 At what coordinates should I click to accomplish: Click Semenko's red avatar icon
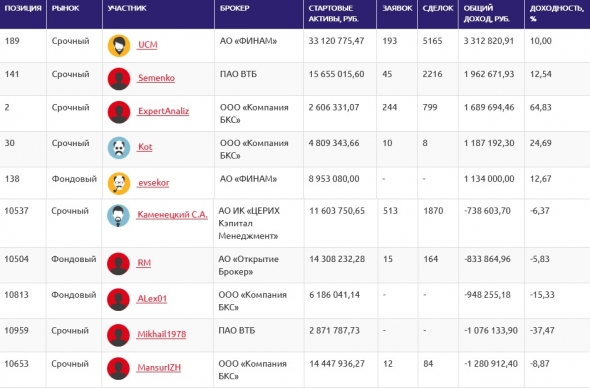pyautogui.click(x=119, y=79)
